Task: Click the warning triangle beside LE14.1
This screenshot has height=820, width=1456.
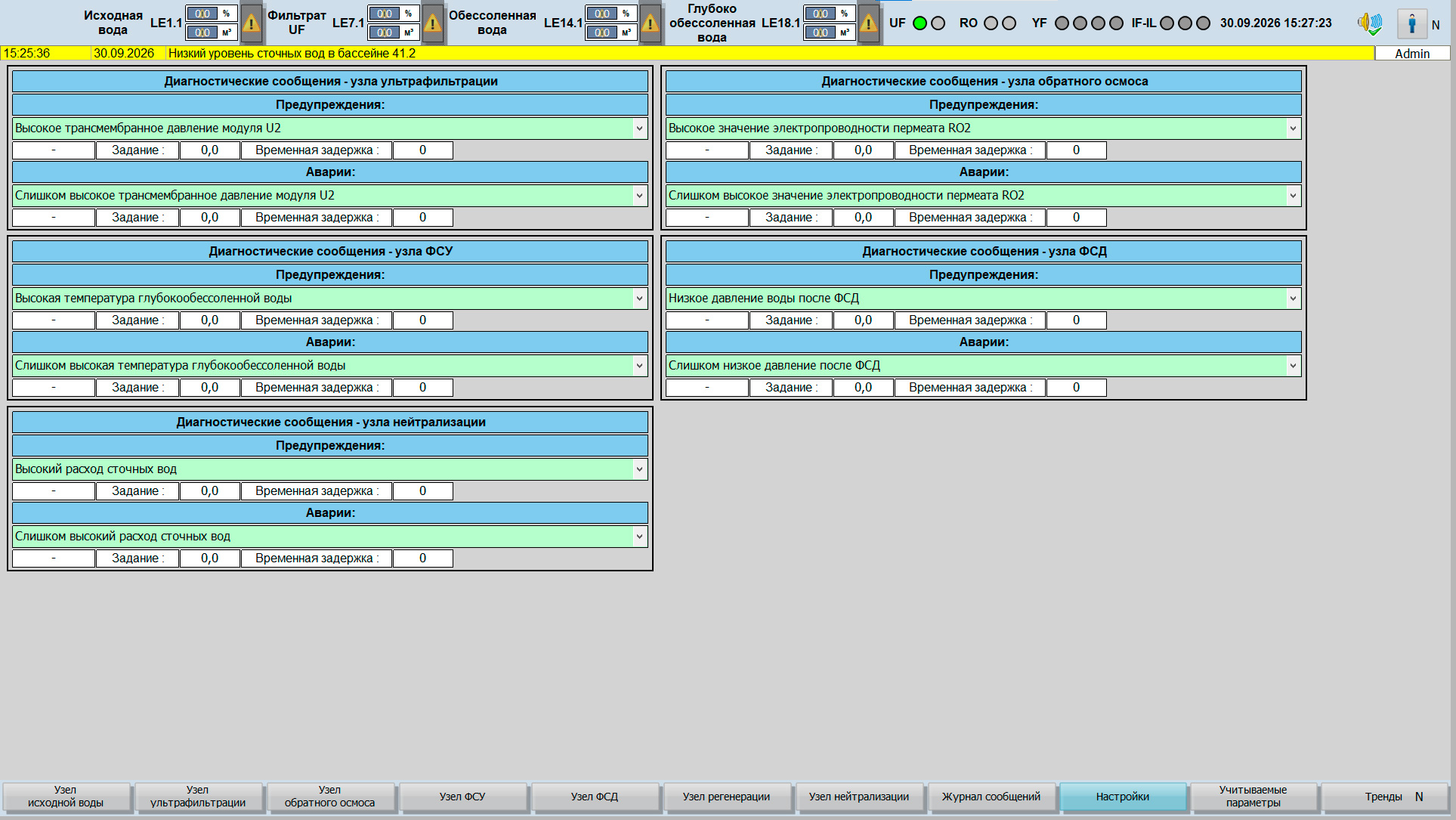Action: click(x=651, y=23)
